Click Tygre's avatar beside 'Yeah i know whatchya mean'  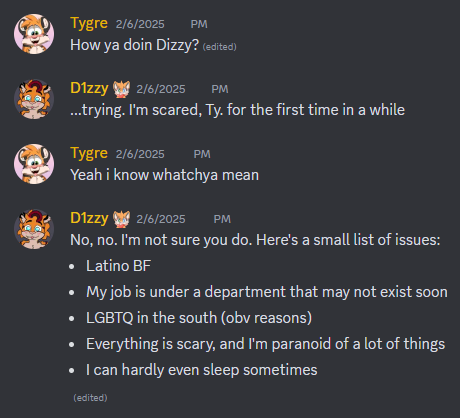tap(34, 164)
